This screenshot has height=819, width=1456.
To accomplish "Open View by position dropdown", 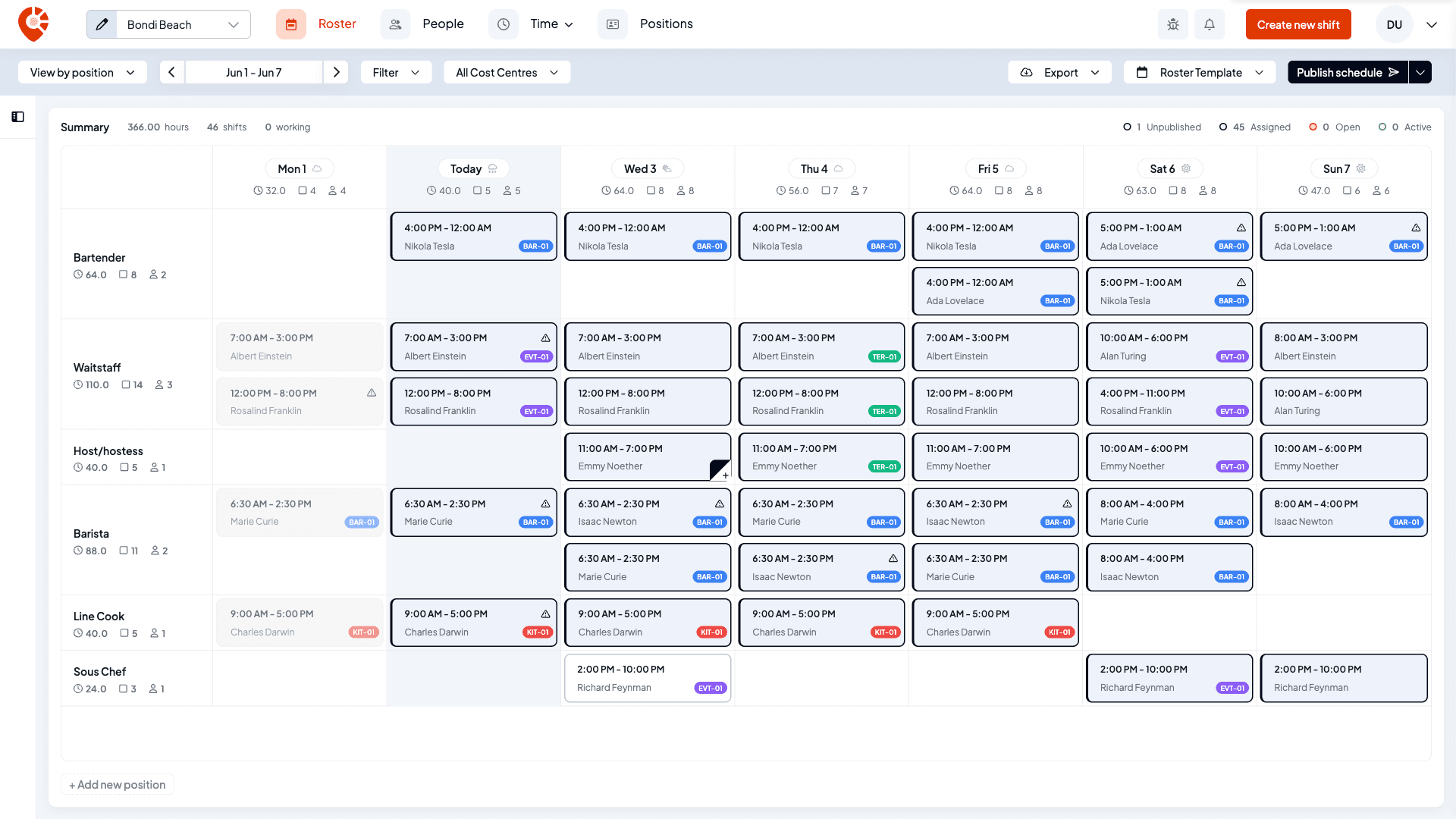I will (x=83, y=72).
